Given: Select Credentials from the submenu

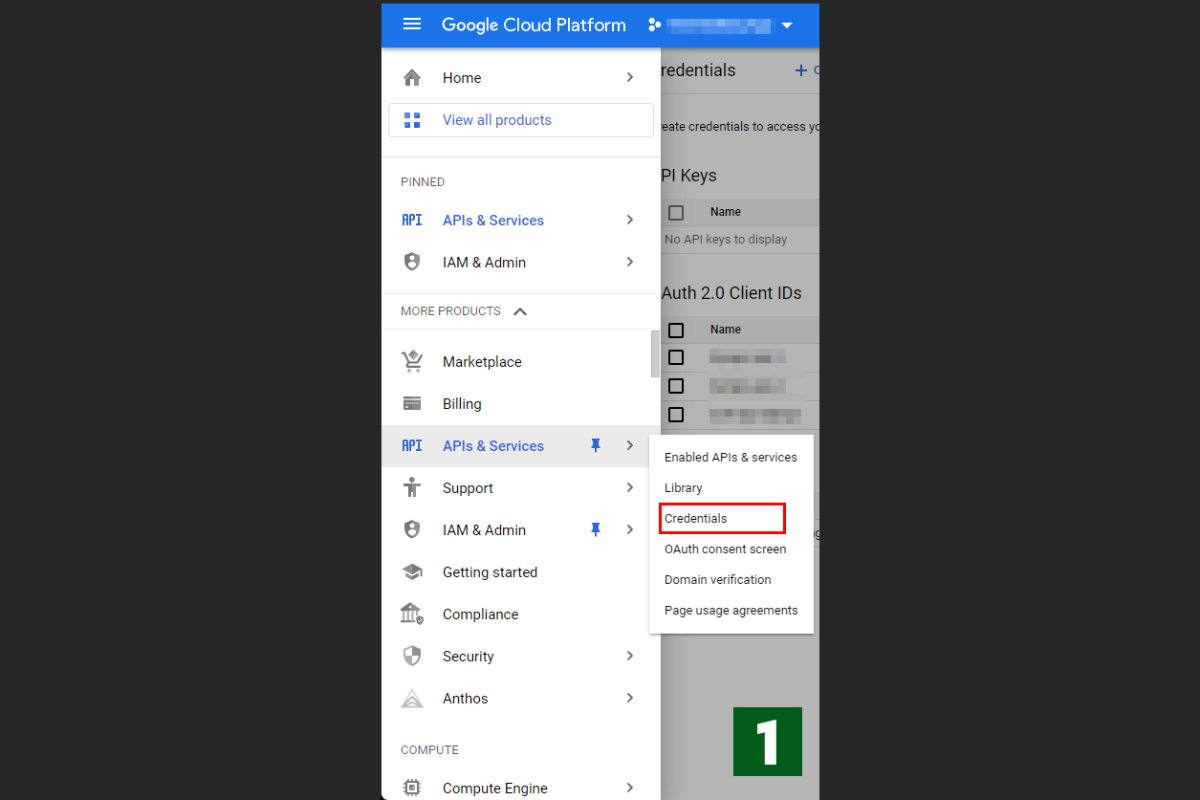Looking at the screenshot, I should pyautogui.click(x=722, y=518).
